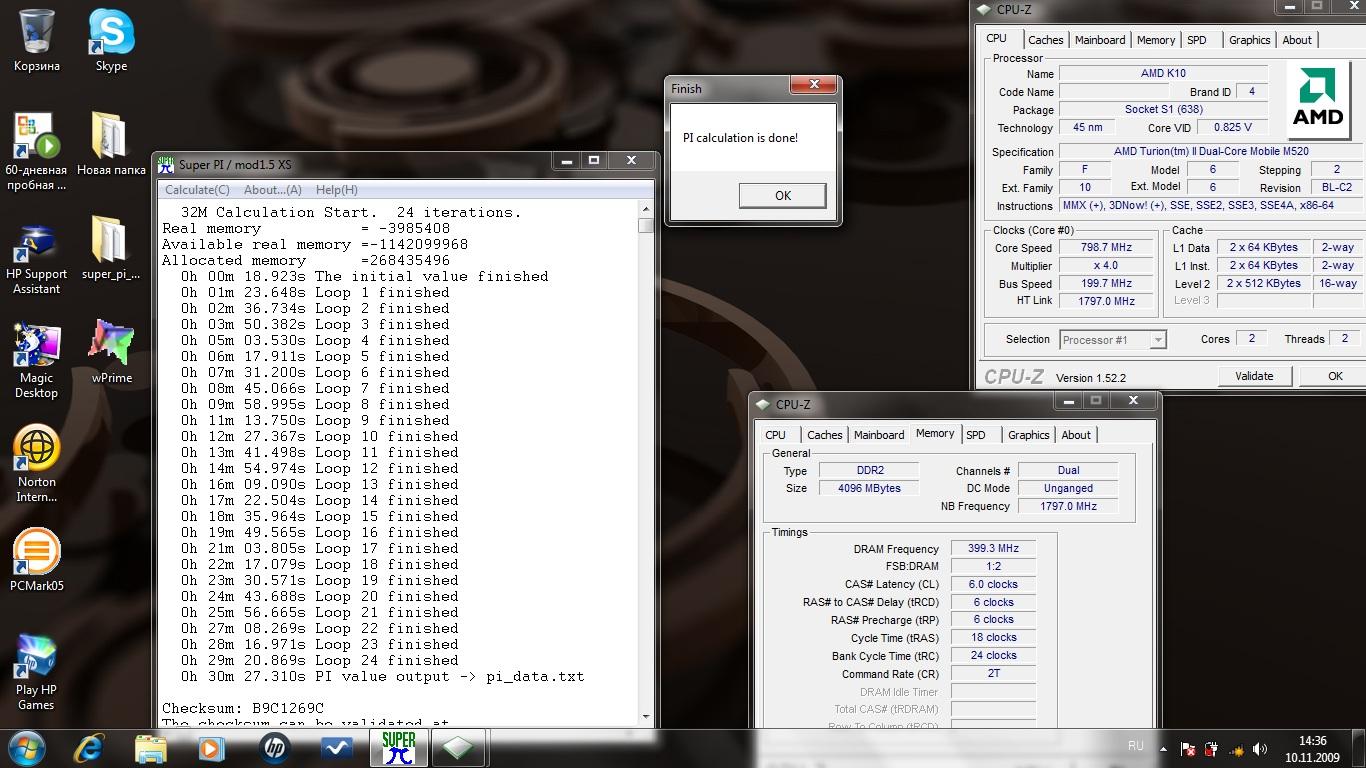This screenshot has height=768, width=1366.
Task: Click the 1797.0 MHz HT Link value
Action: [x=1105, y=301]
